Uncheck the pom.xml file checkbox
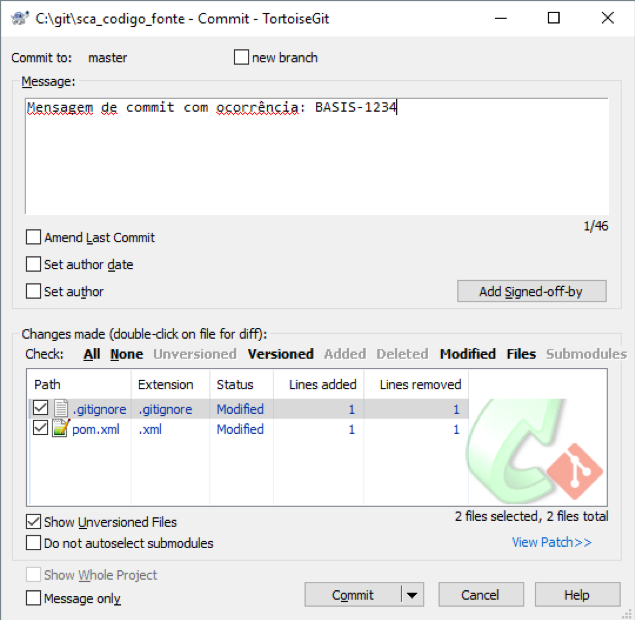The width and height of the screenshot is (635, 620). coord(40,428)
